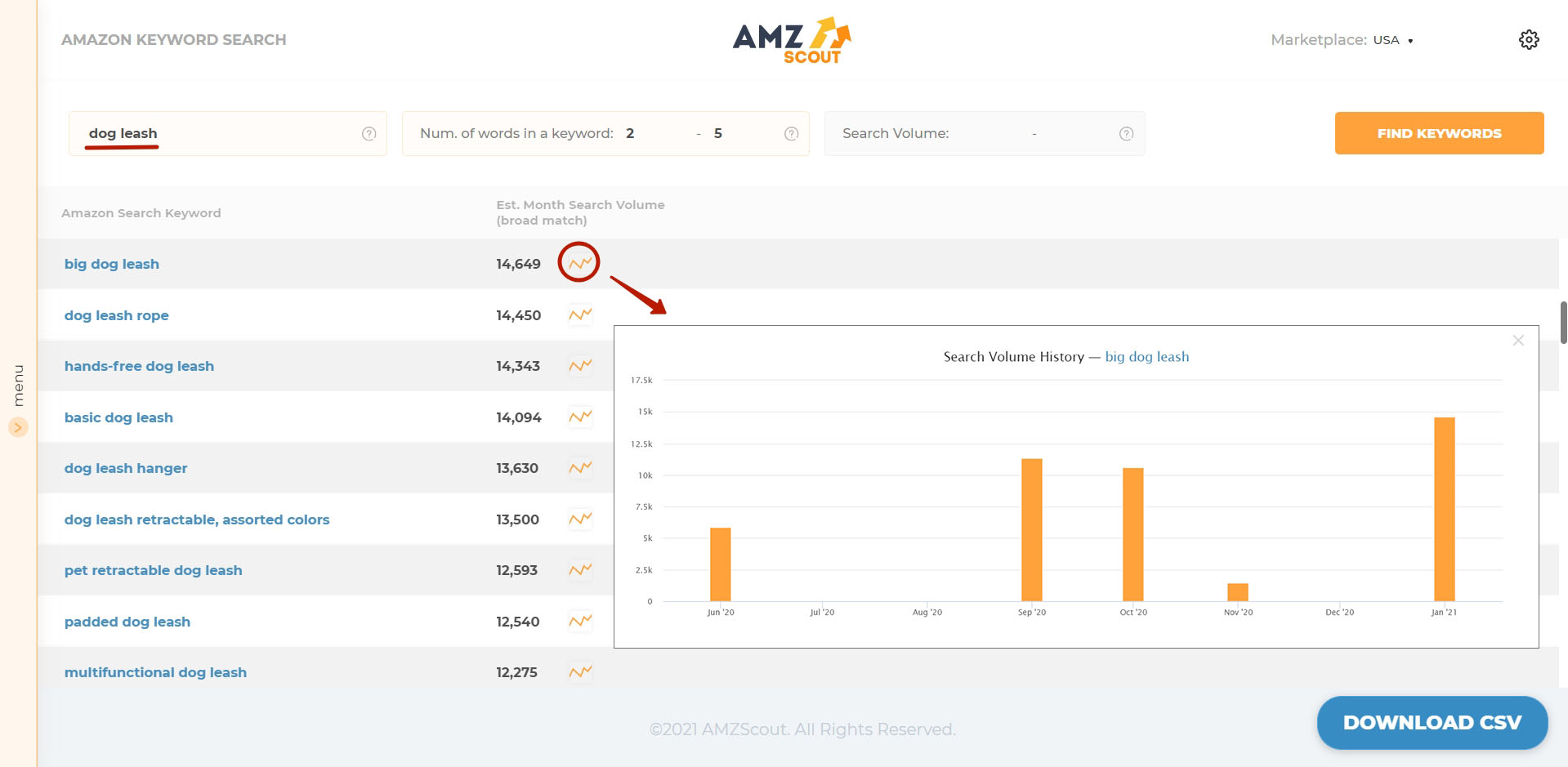
Task: Click the AMZScout logo at top center
Action: click(791, 38)
